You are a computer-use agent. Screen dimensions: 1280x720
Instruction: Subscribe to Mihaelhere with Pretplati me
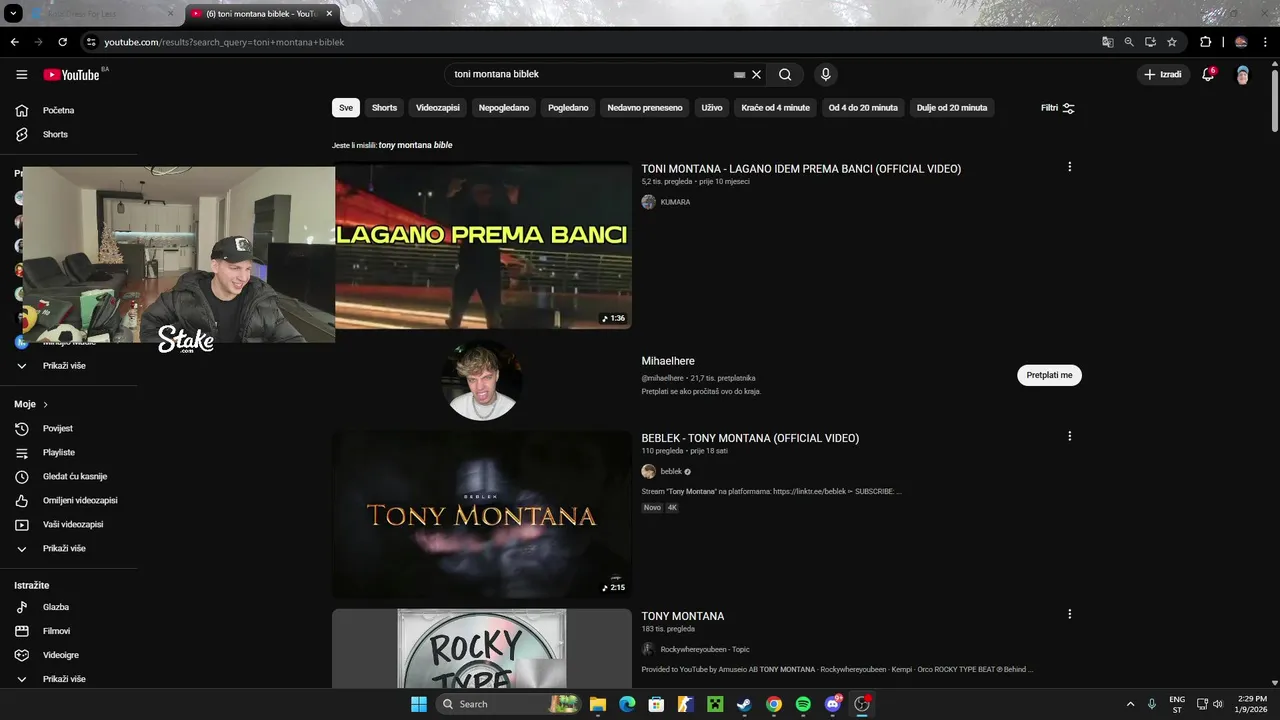click(1049, 375)
